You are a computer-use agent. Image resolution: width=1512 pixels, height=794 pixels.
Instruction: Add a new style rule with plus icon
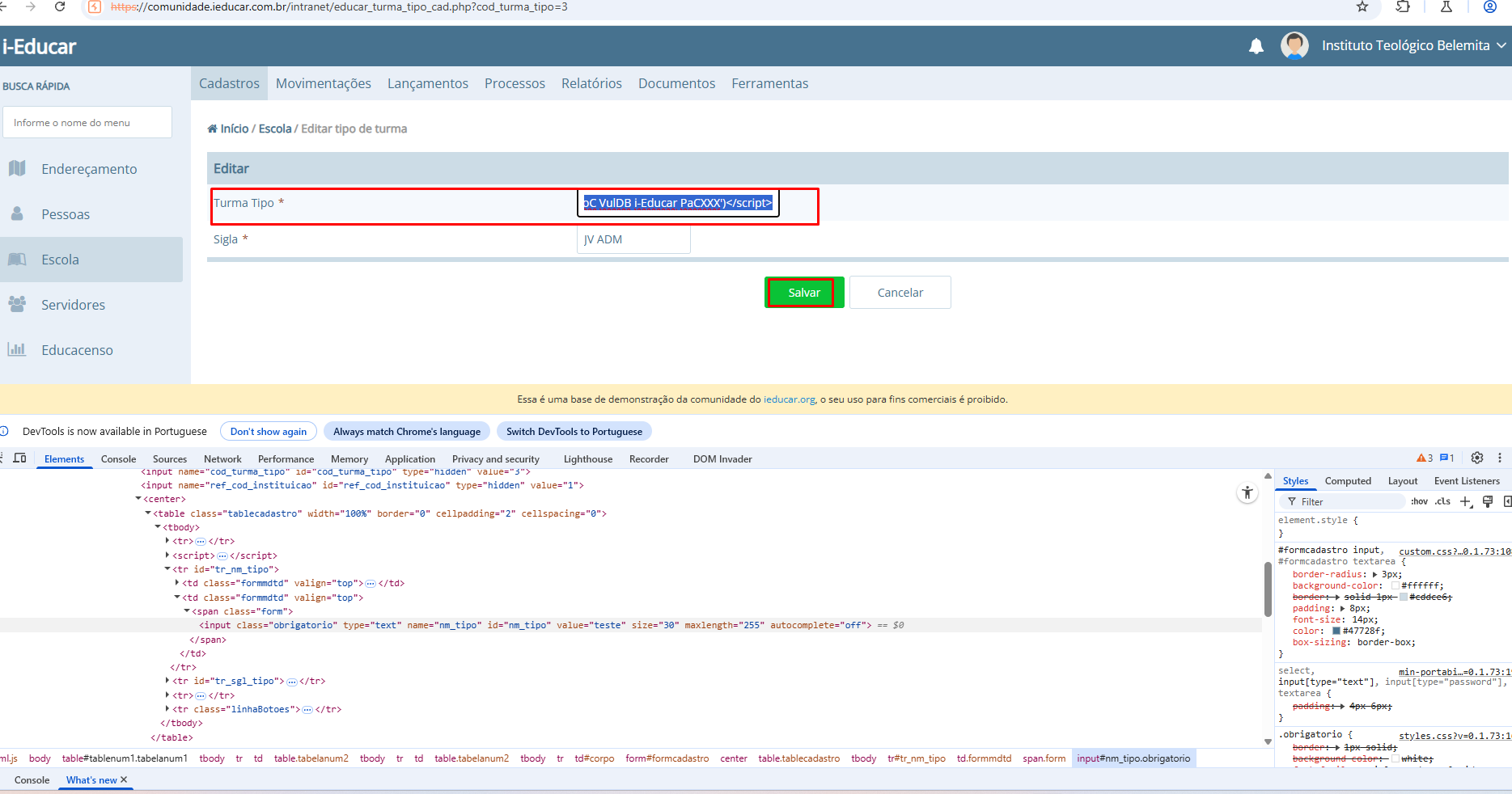tap(1466, 501)
